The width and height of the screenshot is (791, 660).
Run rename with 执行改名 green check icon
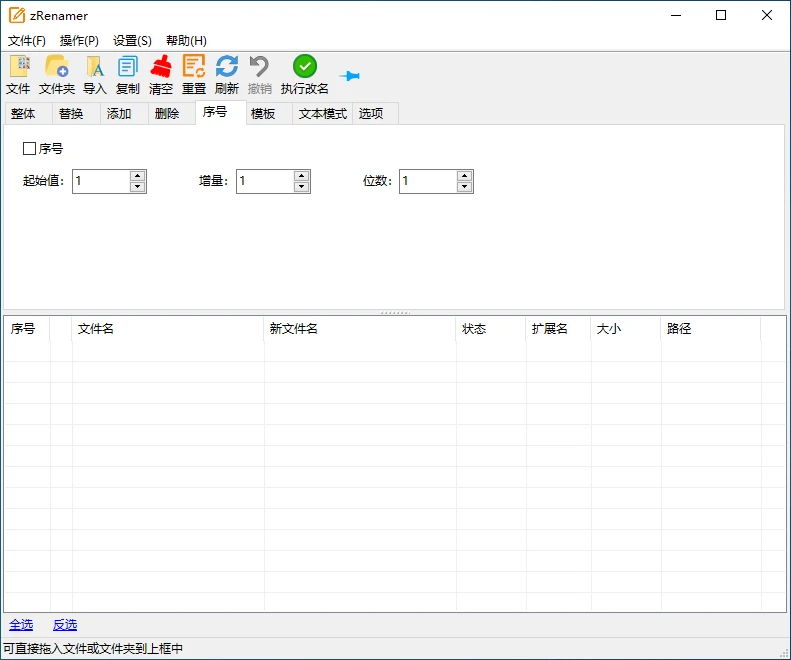305,67
